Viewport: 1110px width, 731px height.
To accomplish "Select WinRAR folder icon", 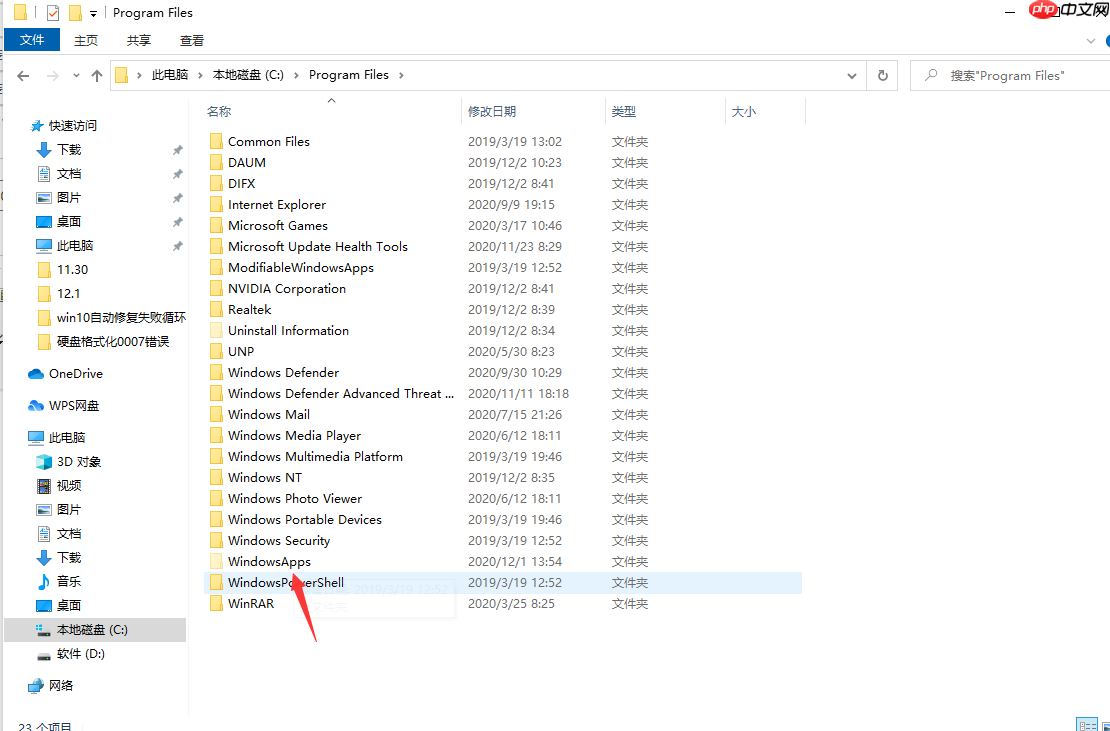I will pos(217,604).
